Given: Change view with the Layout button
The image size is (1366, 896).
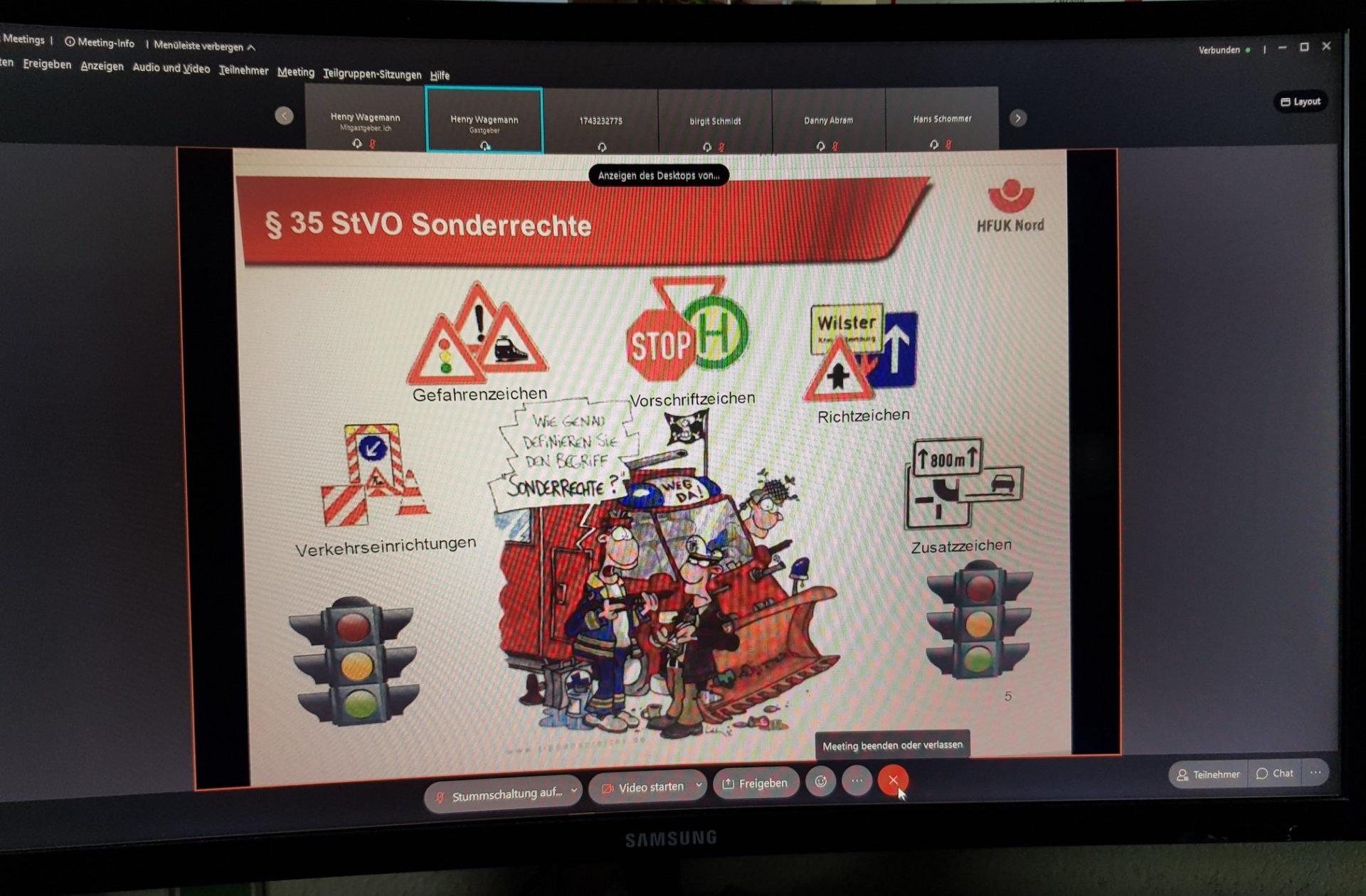Looking at the screenshot, I should click(1301, 102).
